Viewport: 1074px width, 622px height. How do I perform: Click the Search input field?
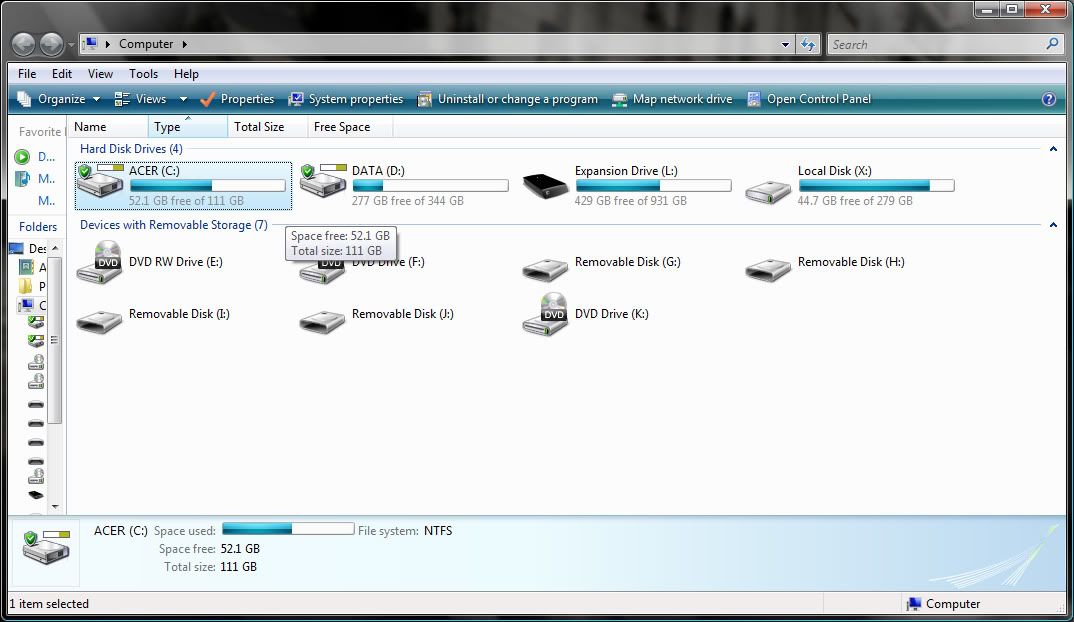tap(936, 45)
